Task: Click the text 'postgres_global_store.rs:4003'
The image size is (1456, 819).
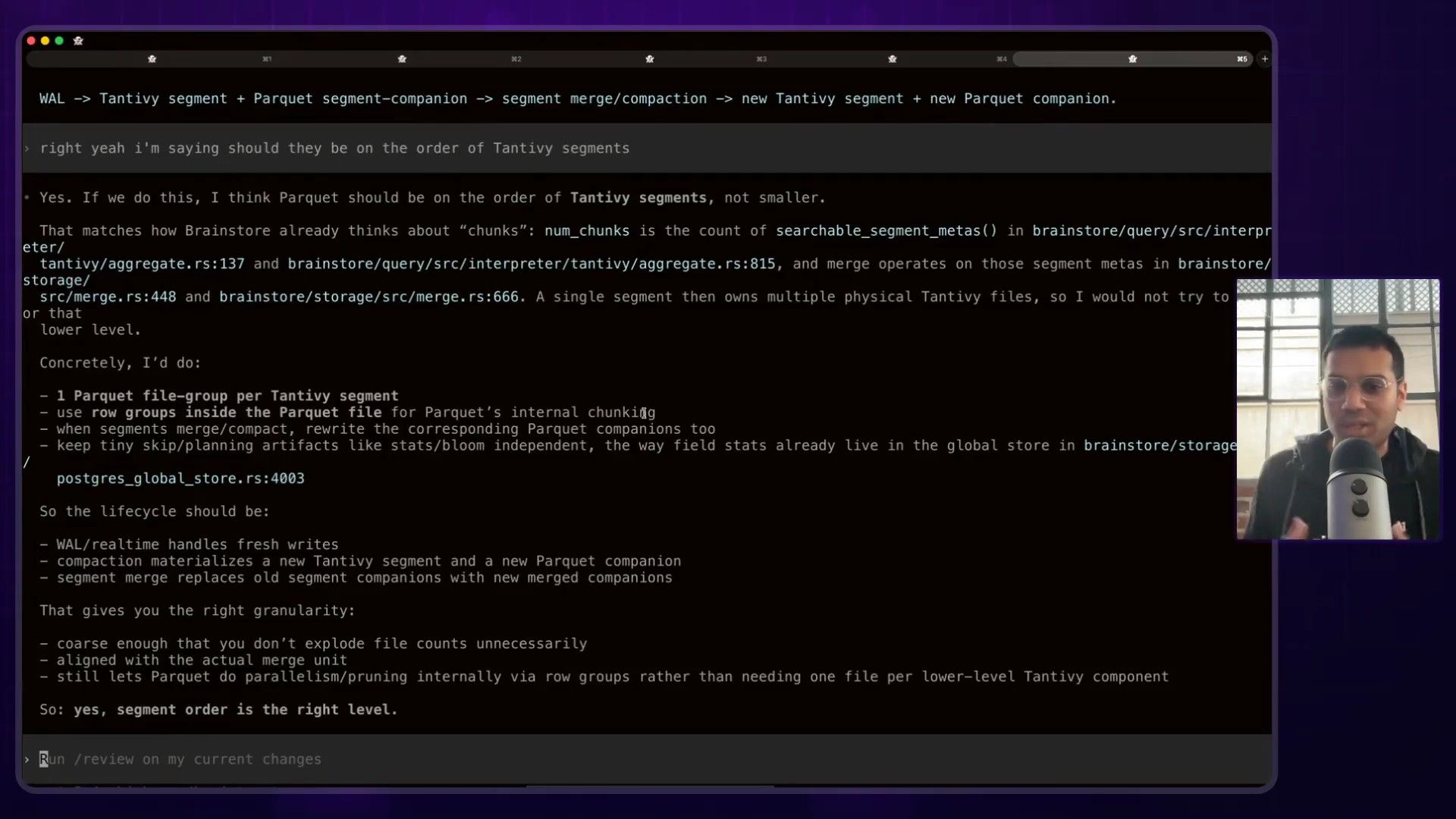Action: click(x=180, y=479)
